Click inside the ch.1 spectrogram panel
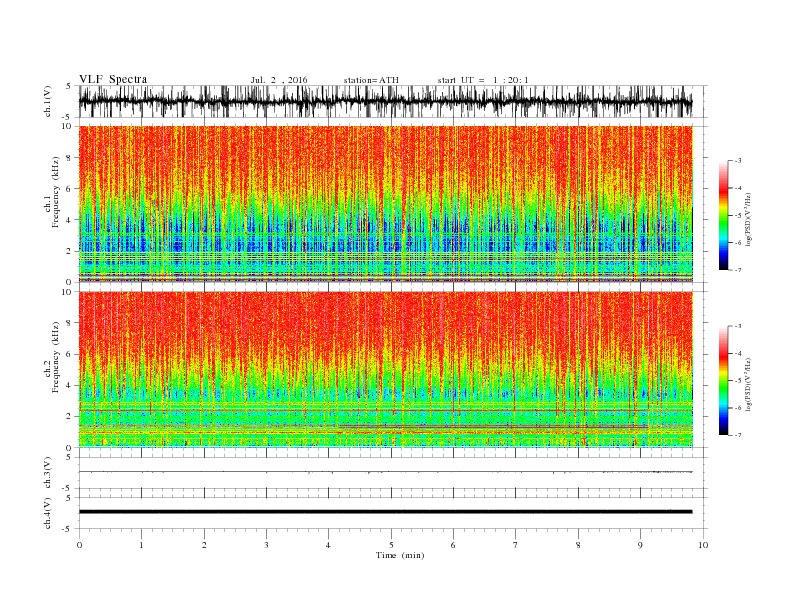Image resolution: width=792 pixels, height=612 pixels. tap(386, 204)
